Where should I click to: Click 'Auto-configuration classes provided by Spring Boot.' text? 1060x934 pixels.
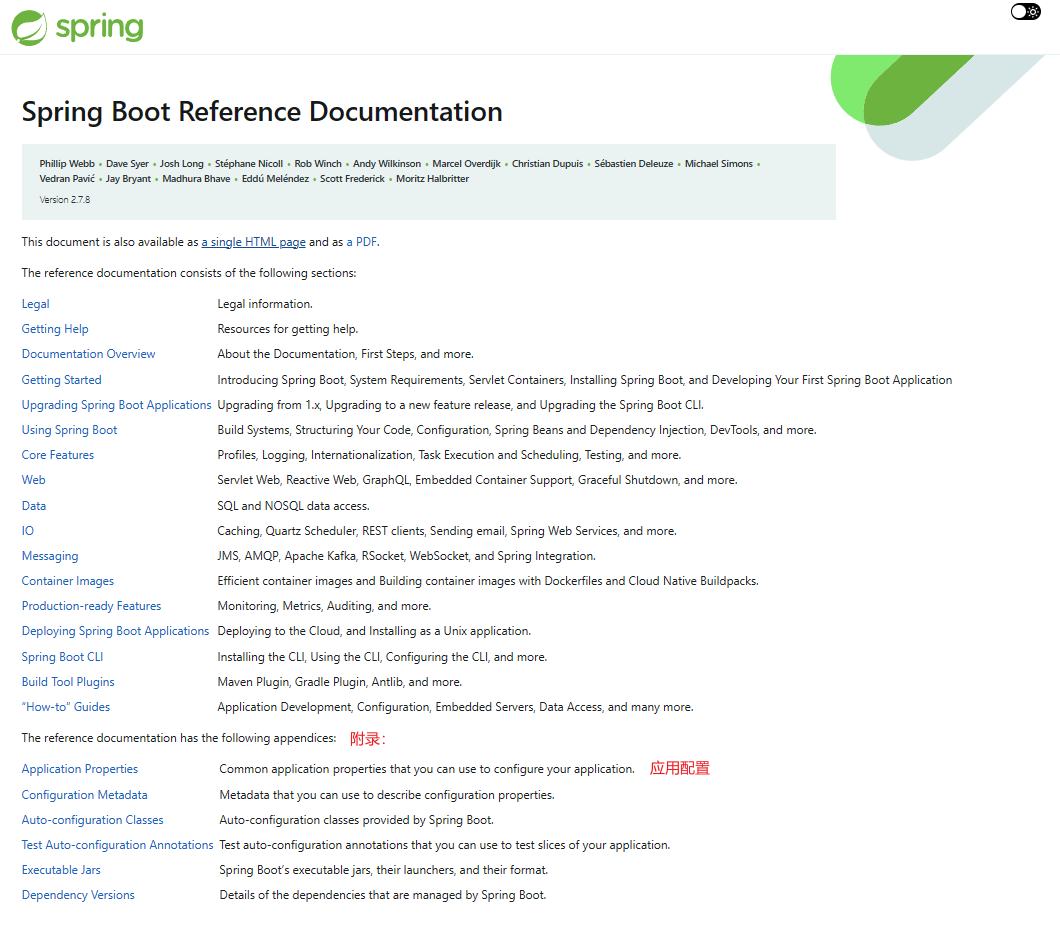(x=356, y=820)
